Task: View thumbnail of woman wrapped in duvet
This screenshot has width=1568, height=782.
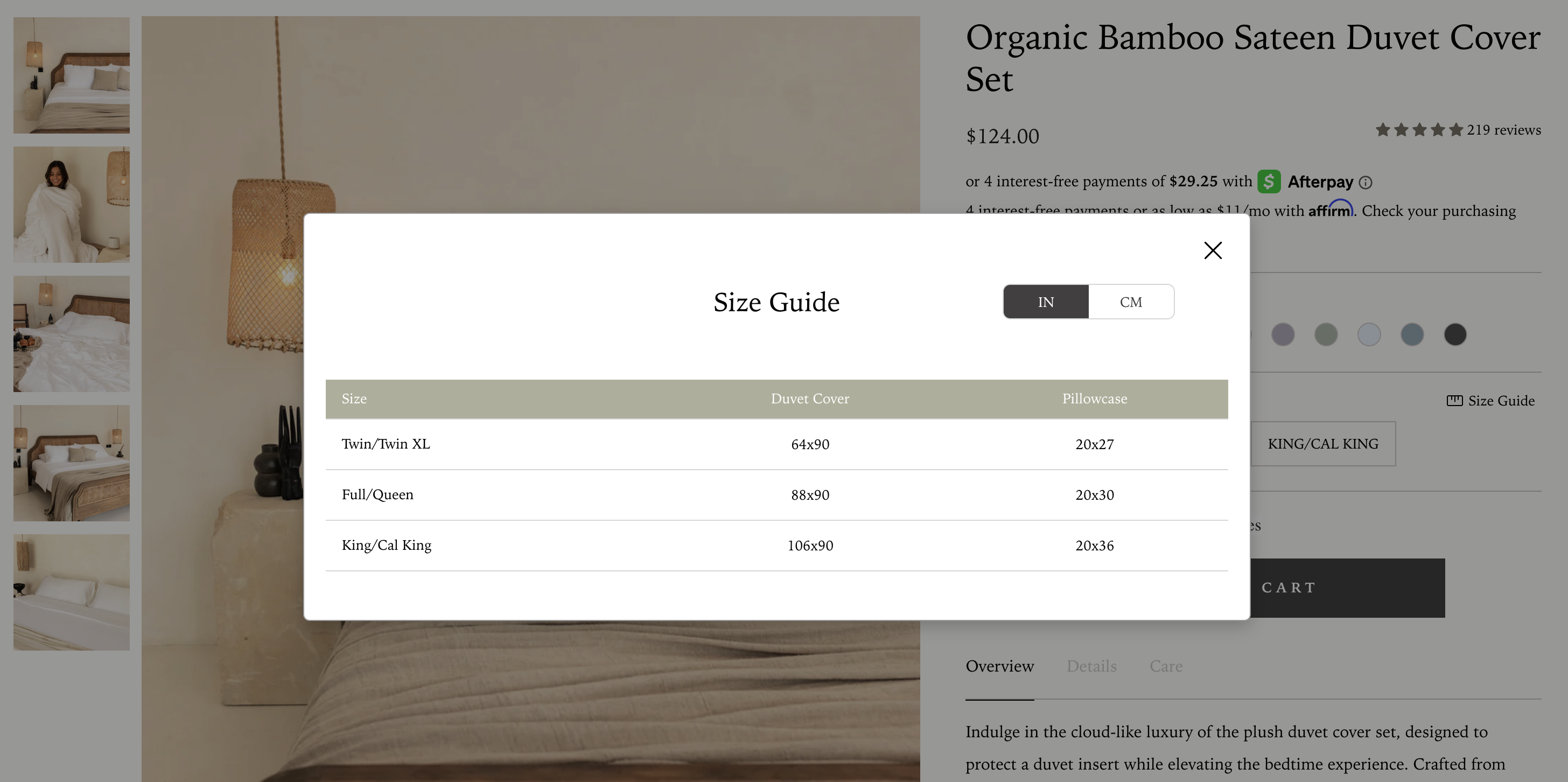Action: (x=71, y=205)
